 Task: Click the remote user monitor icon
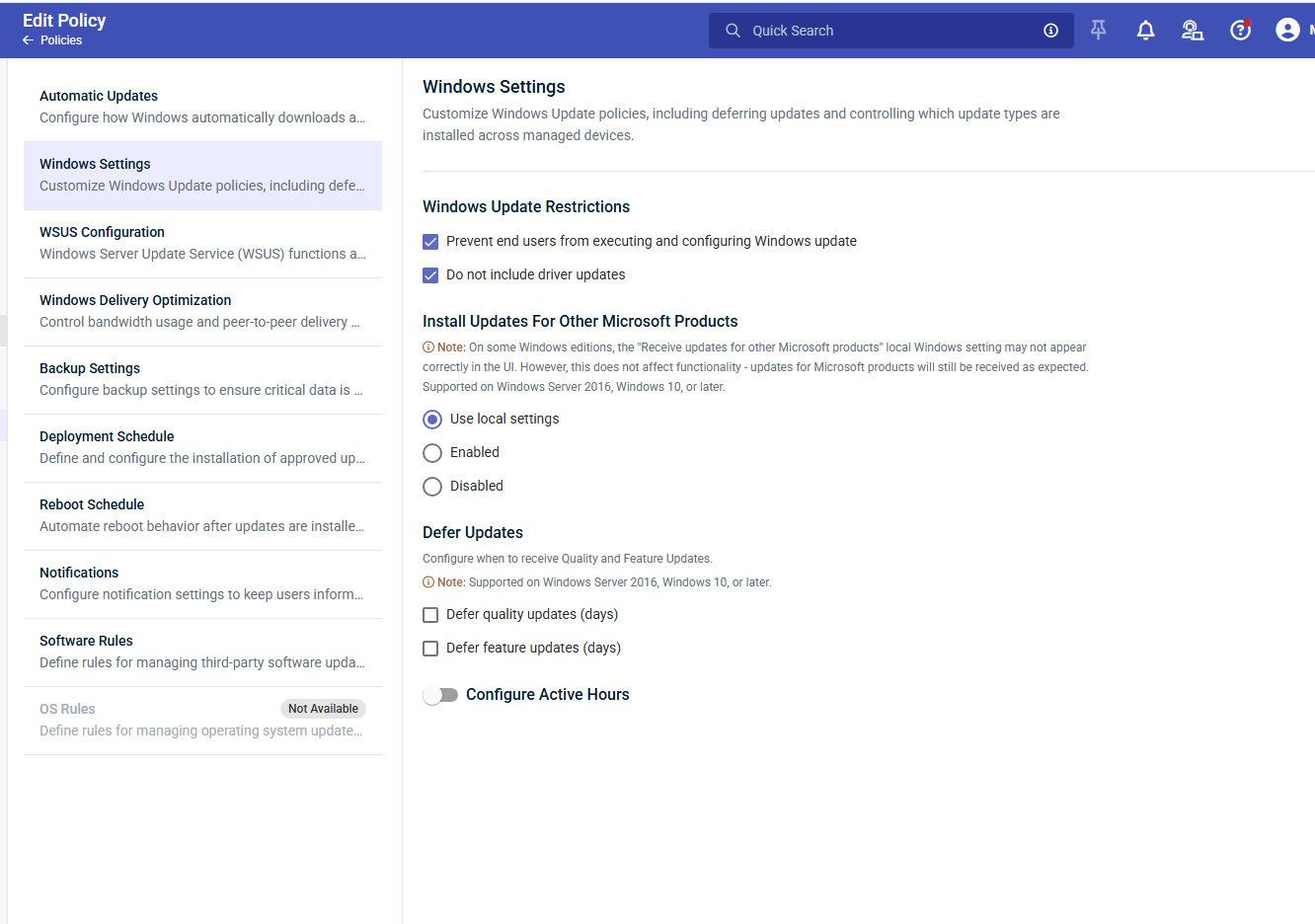[1193, 31]
